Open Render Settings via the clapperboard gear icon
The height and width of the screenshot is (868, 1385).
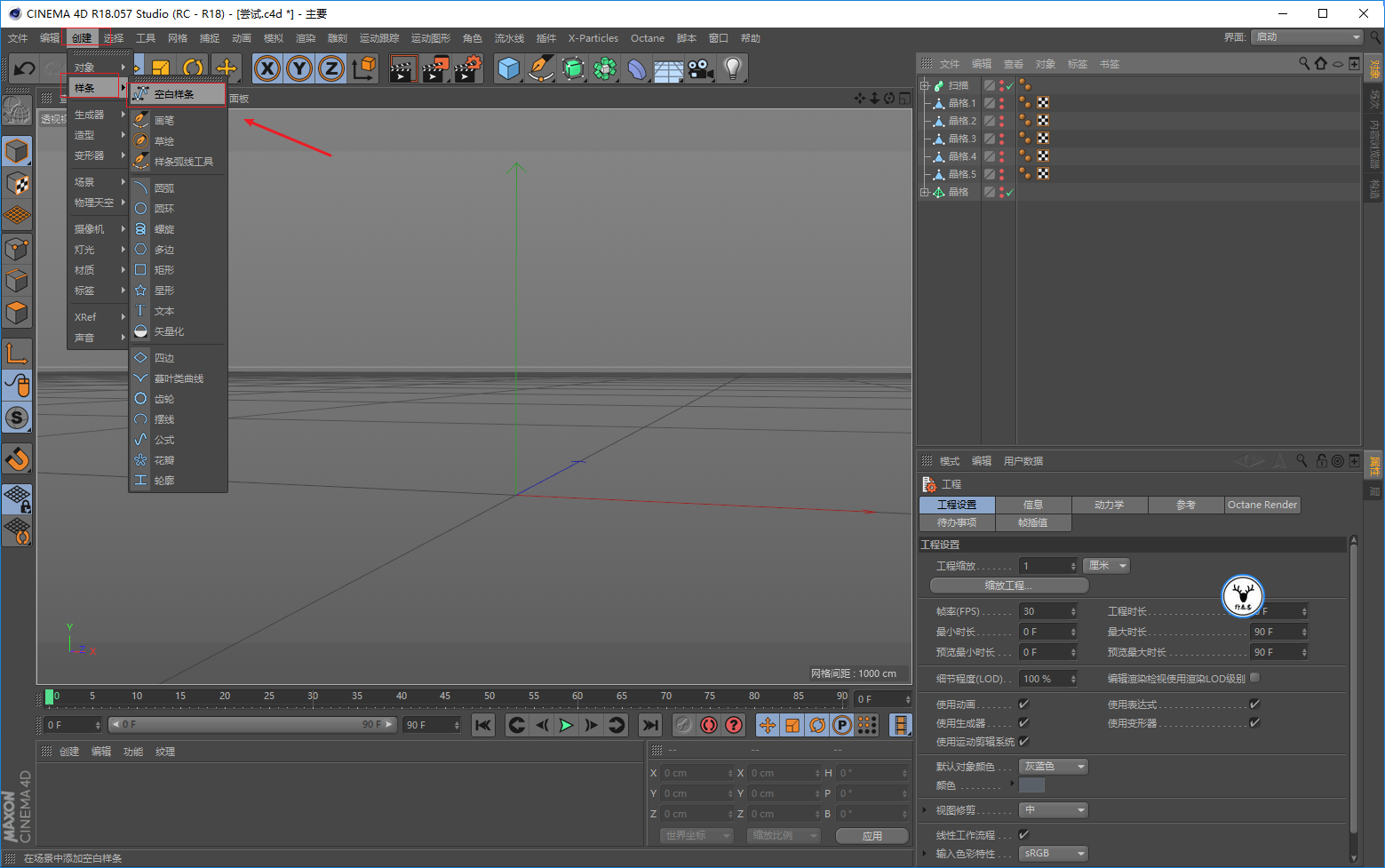(x=467, y=68)
